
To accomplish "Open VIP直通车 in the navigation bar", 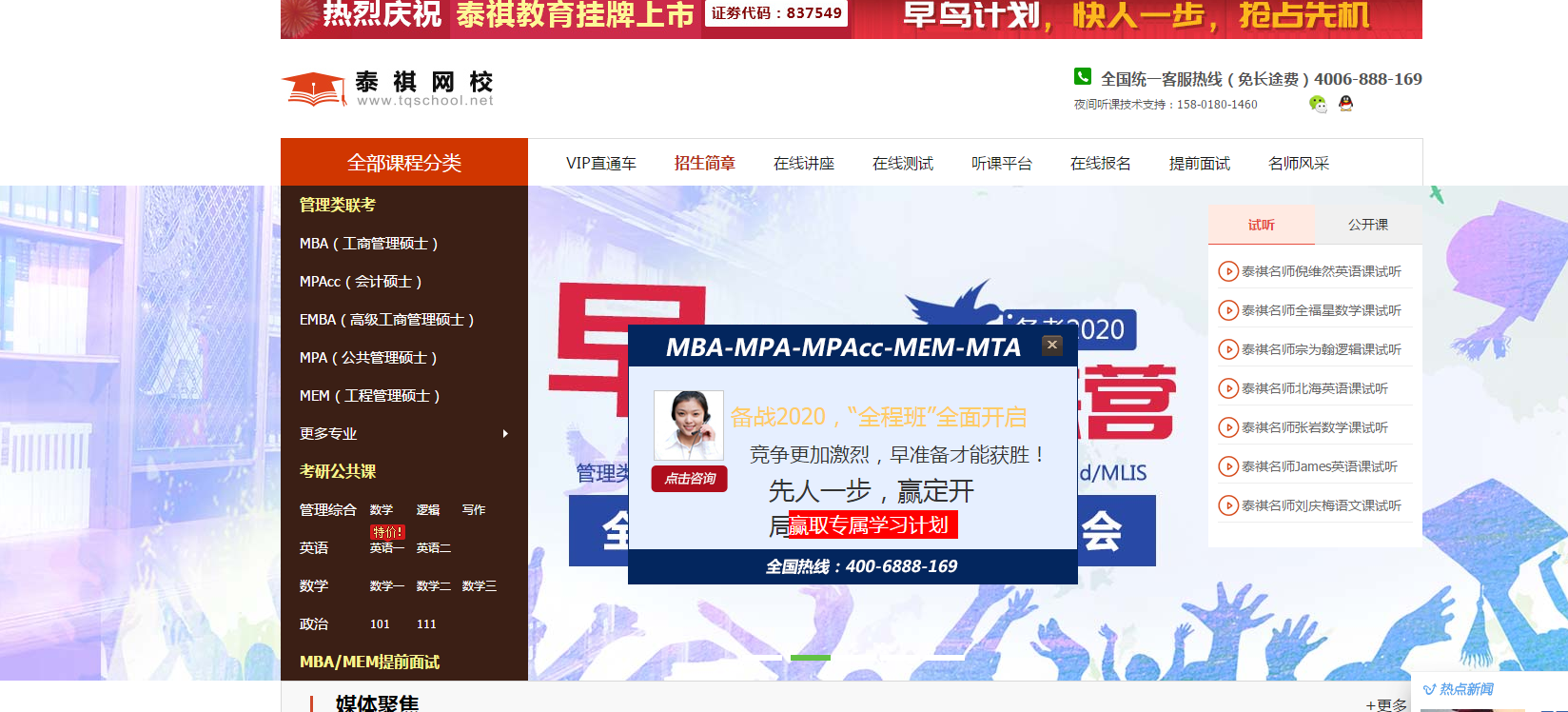I will coord(601,164).
